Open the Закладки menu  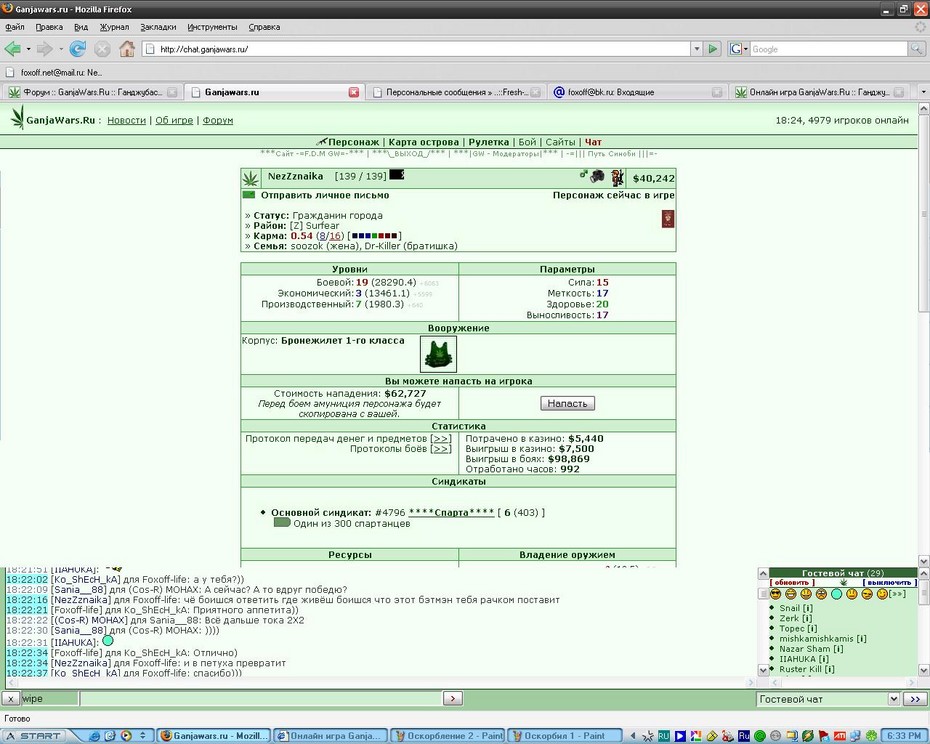click(158, 27)
